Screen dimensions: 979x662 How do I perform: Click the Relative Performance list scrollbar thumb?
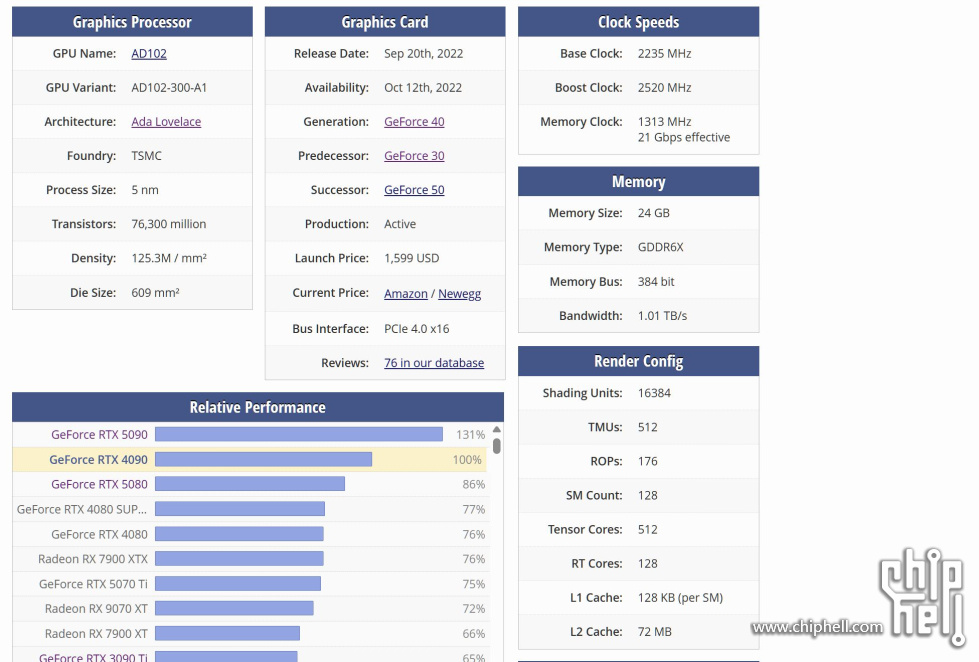point(497,446)
